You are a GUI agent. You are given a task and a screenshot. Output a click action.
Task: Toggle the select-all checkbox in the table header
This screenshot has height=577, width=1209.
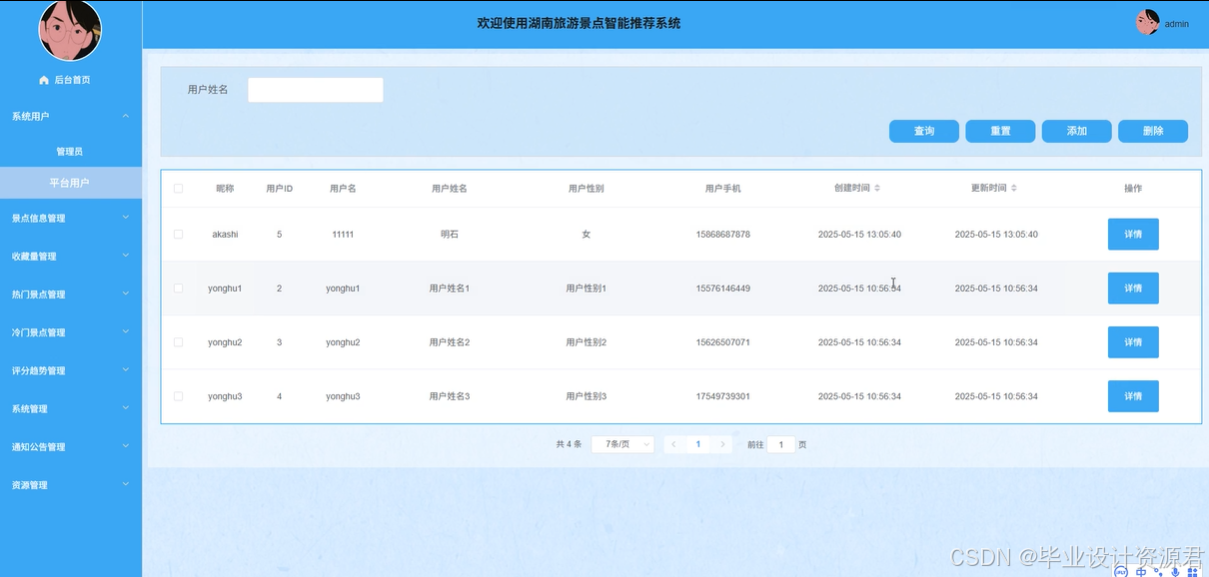coord(178,188)
